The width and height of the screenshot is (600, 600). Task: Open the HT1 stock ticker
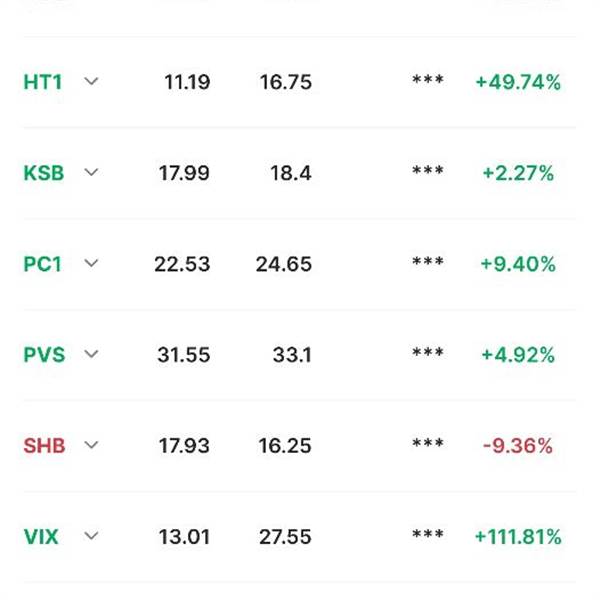[x=42, y=82]
